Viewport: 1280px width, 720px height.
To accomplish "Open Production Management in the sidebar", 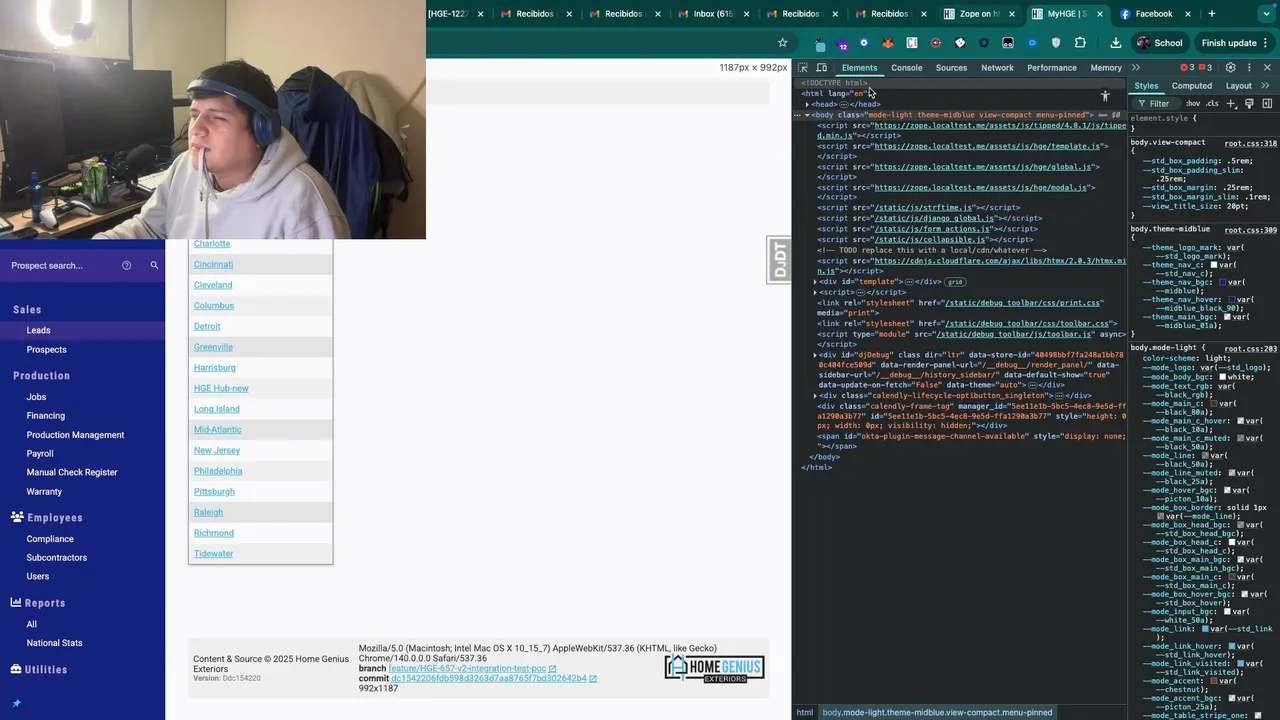I will (x=75, y=435).
